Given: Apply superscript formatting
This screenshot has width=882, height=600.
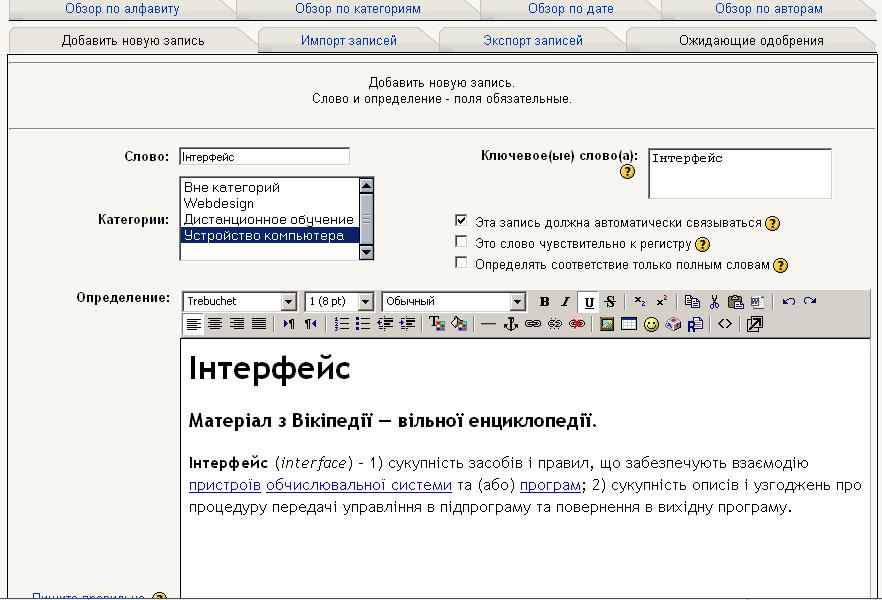Looking at the screenshot, I should point(662,301).
